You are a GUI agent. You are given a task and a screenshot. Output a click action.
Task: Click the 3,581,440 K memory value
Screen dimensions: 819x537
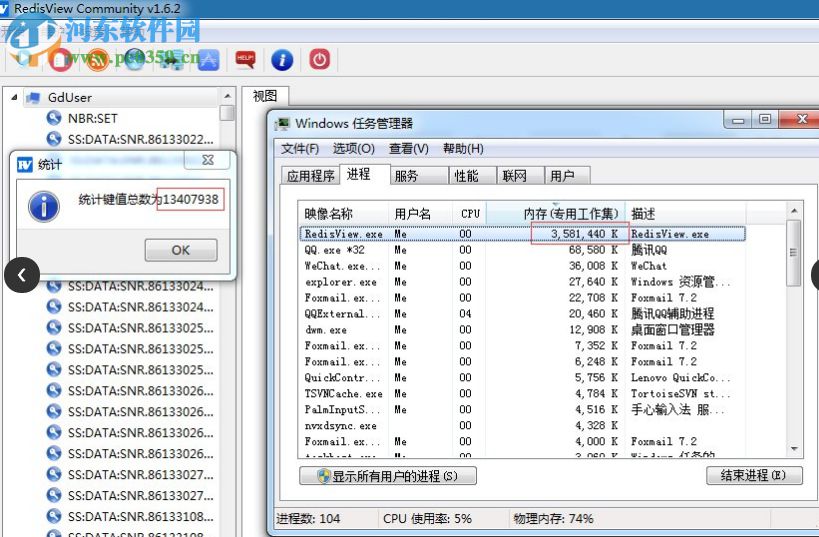584,234
